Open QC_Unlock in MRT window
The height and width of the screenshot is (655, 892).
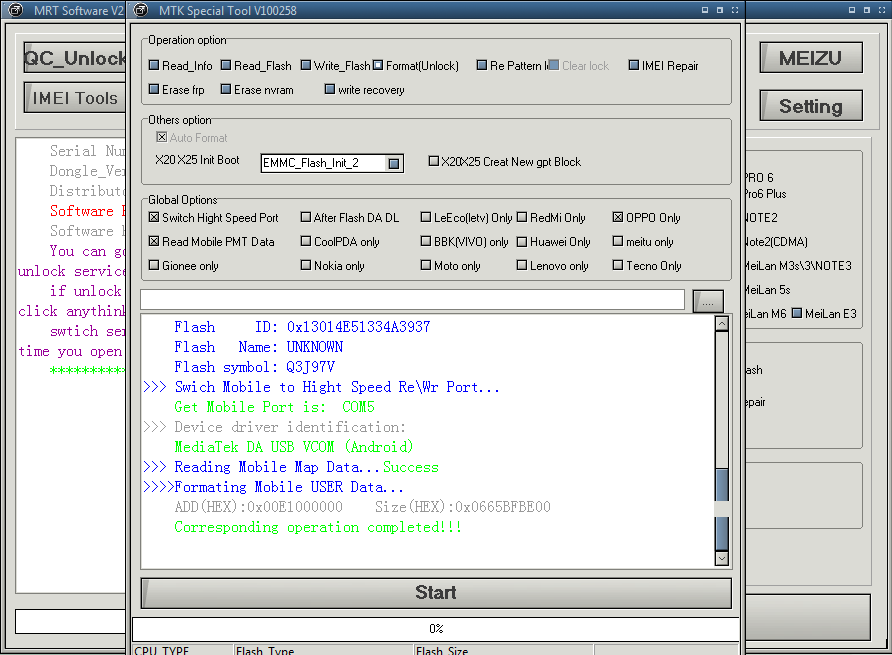pyautogui.click(x=75, y=57)
